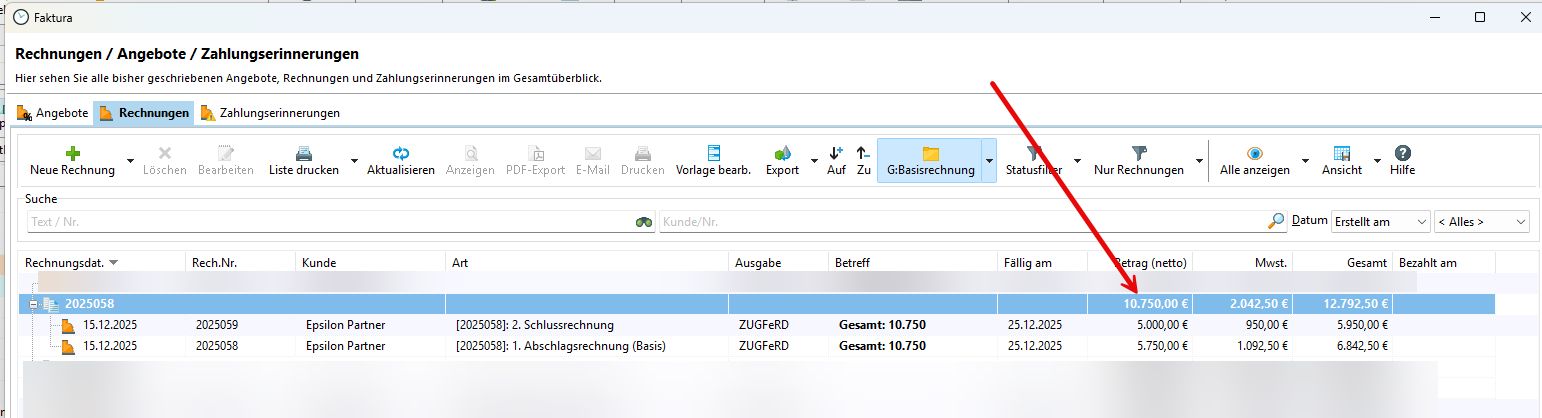Click the Export icon
The height and width of the screenshot is (418, 1542).
point(782,154)
